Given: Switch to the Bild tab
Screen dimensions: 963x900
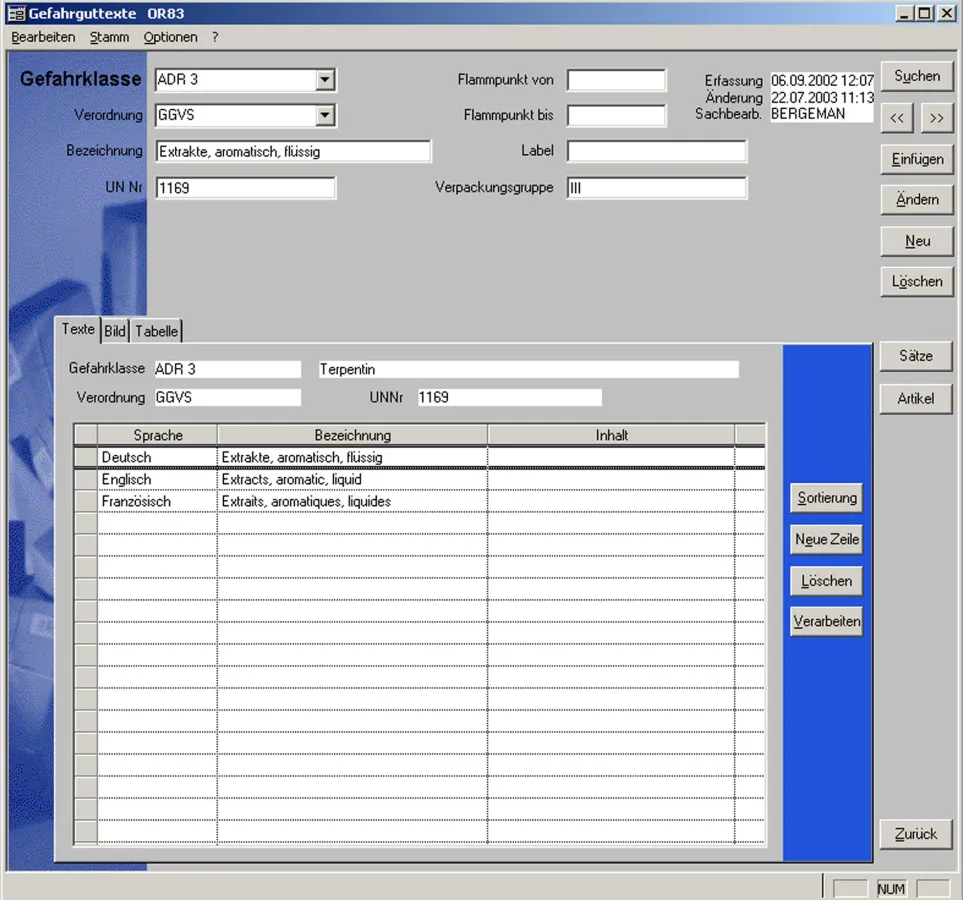Looking at the screenshot, I should tap(114, 330).
